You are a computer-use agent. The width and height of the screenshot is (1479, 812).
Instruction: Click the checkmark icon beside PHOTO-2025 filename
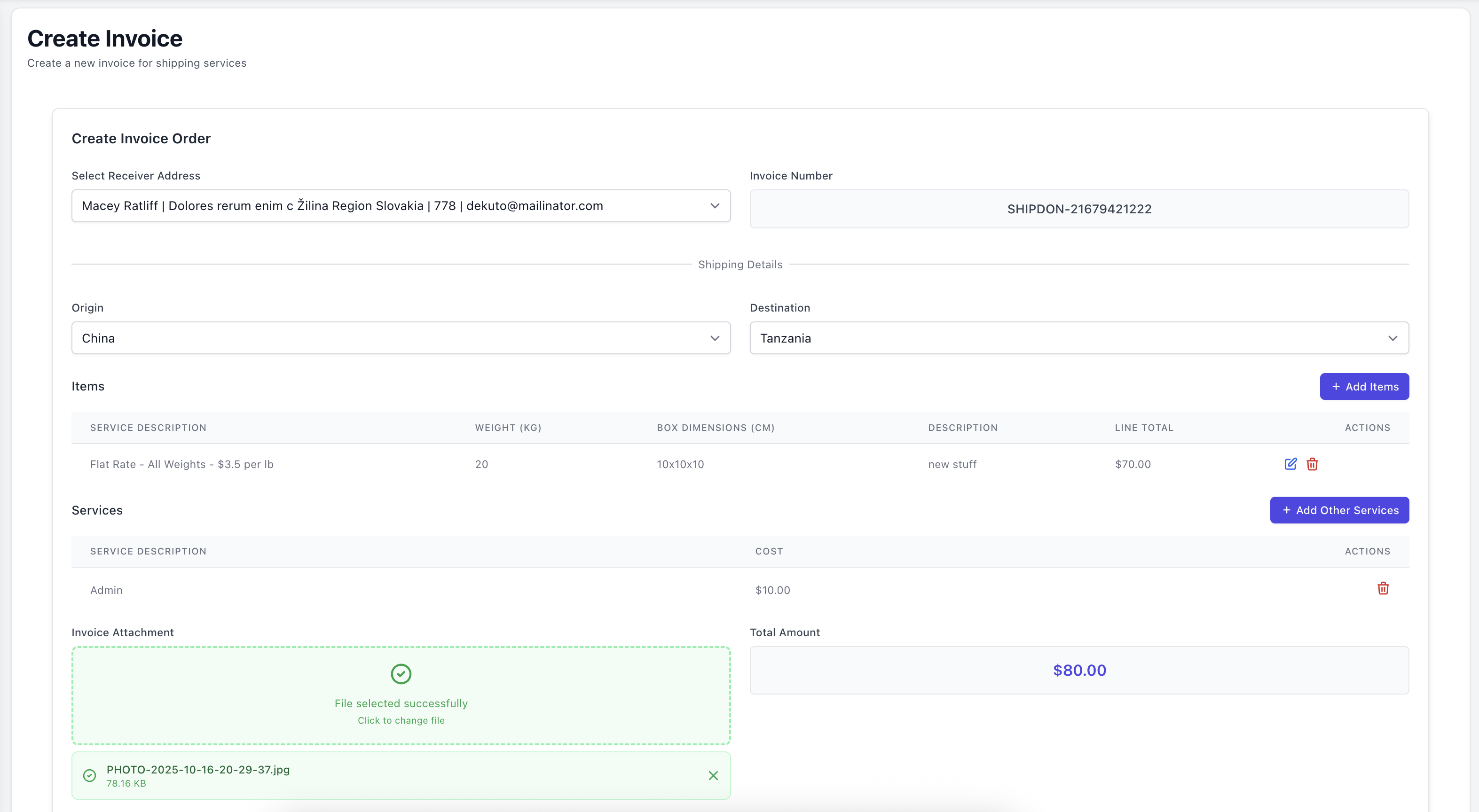pyautogui.click(x=90, y=775)
